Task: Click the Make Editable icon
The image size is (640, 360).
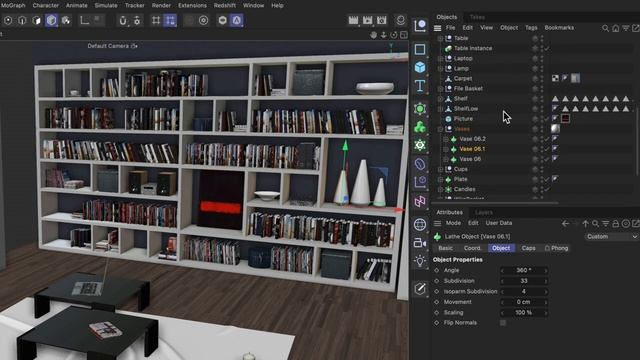Action: (420, 289)
